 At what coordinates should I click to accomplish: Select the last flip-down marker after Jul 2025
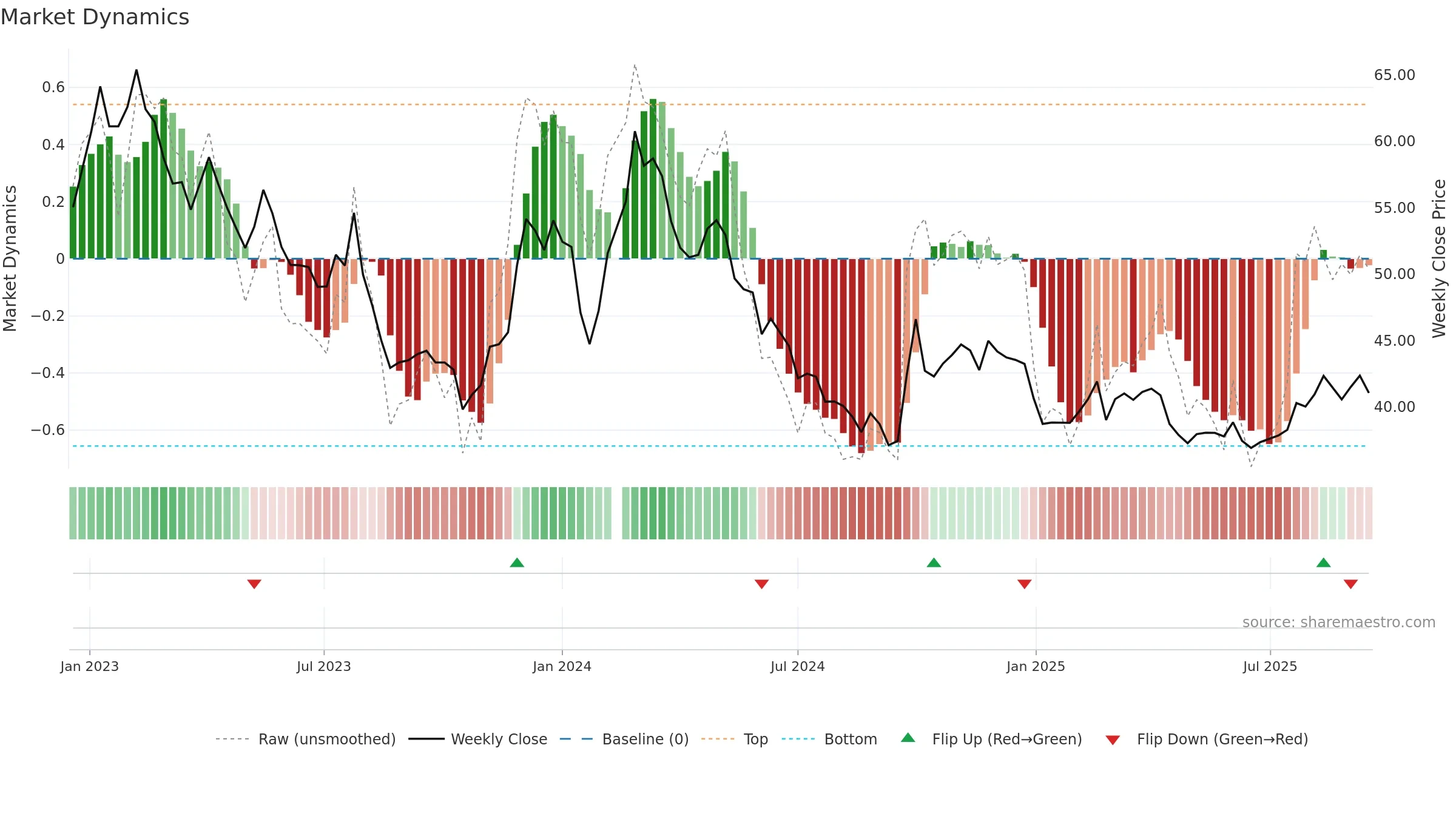tap(1350, 584)
